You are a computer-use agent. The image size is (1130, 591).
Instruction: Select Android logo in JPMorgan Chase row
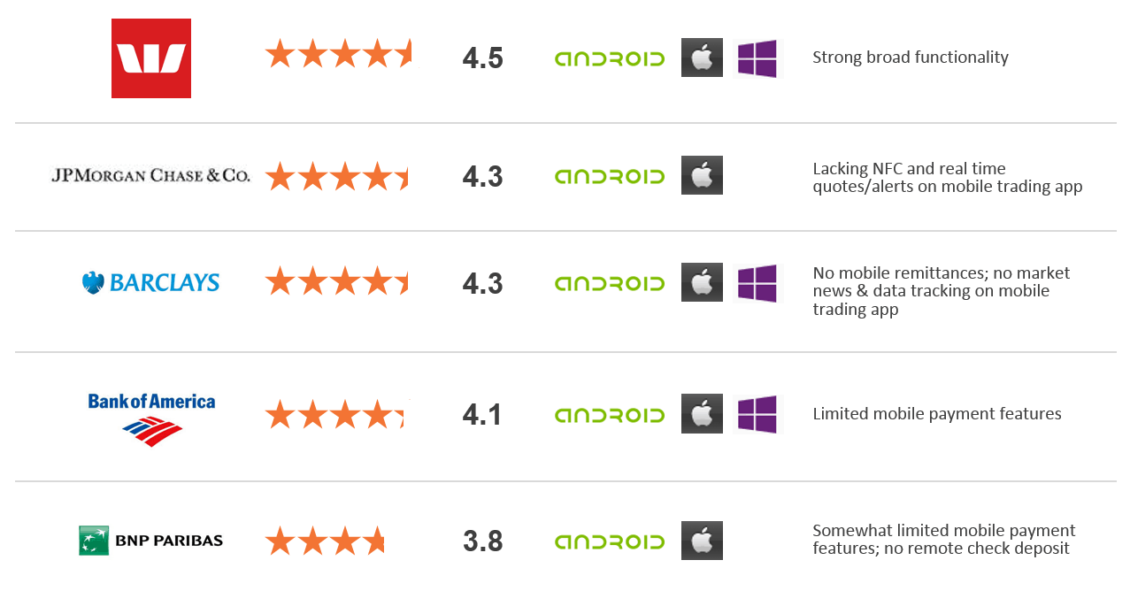(x=610, y=176)
